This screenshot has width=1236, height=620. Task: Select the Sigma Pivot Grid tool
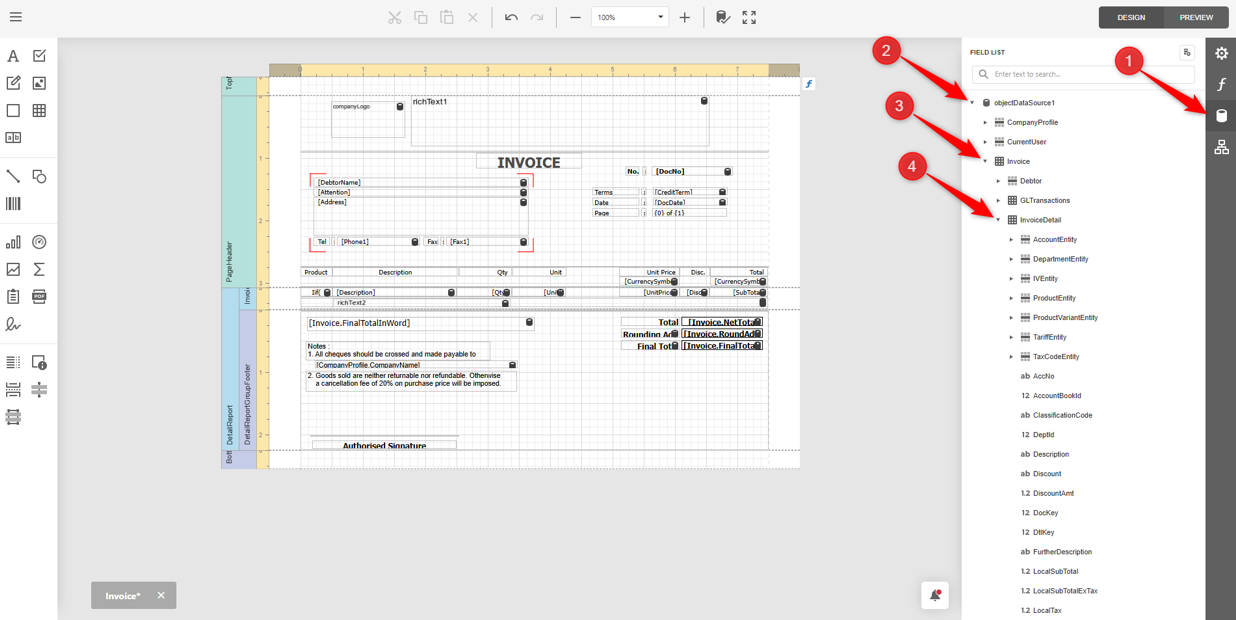[x=39, y=269]
